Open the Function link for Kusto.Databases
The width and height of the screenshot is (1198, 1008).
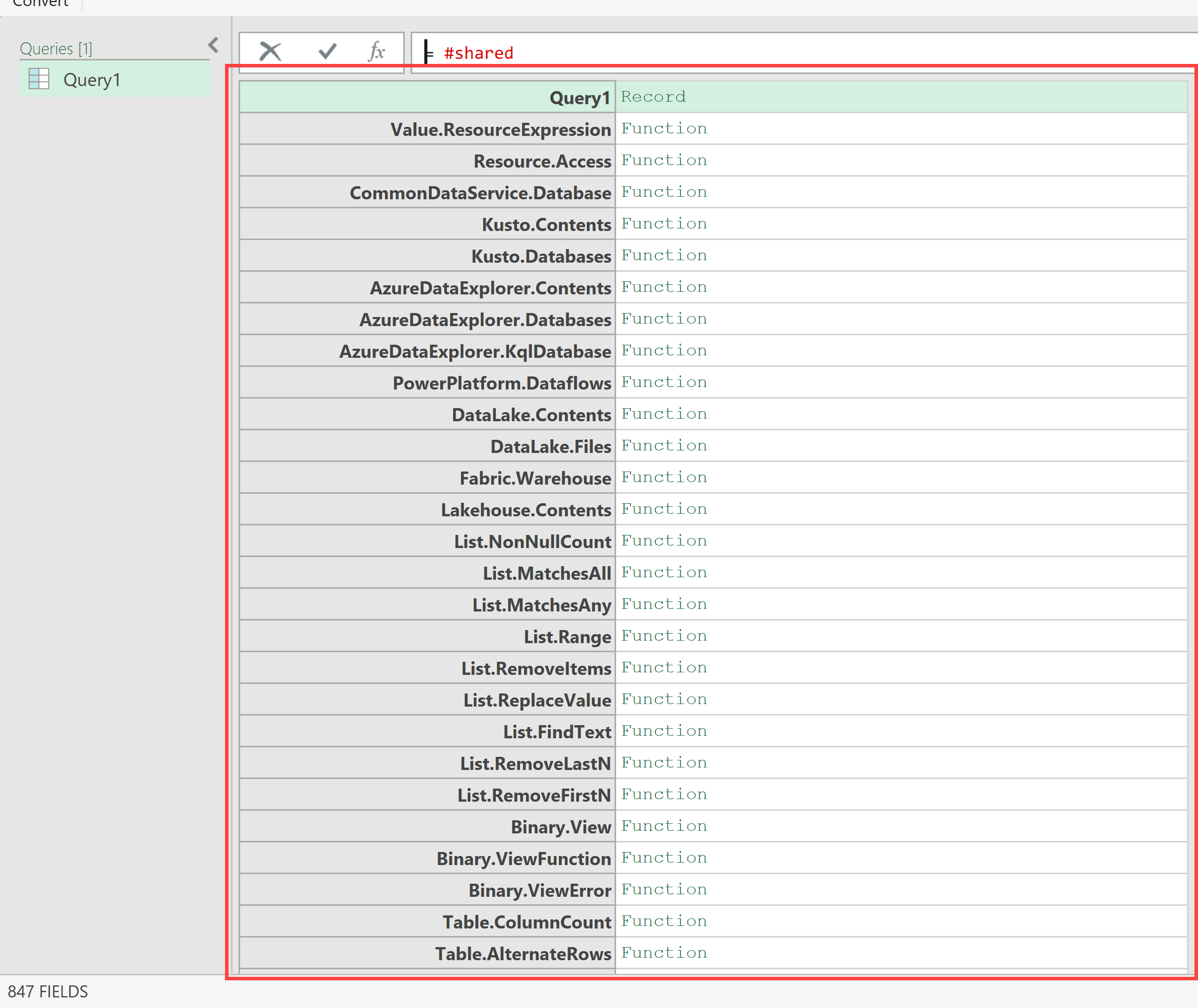coord(664,256)
